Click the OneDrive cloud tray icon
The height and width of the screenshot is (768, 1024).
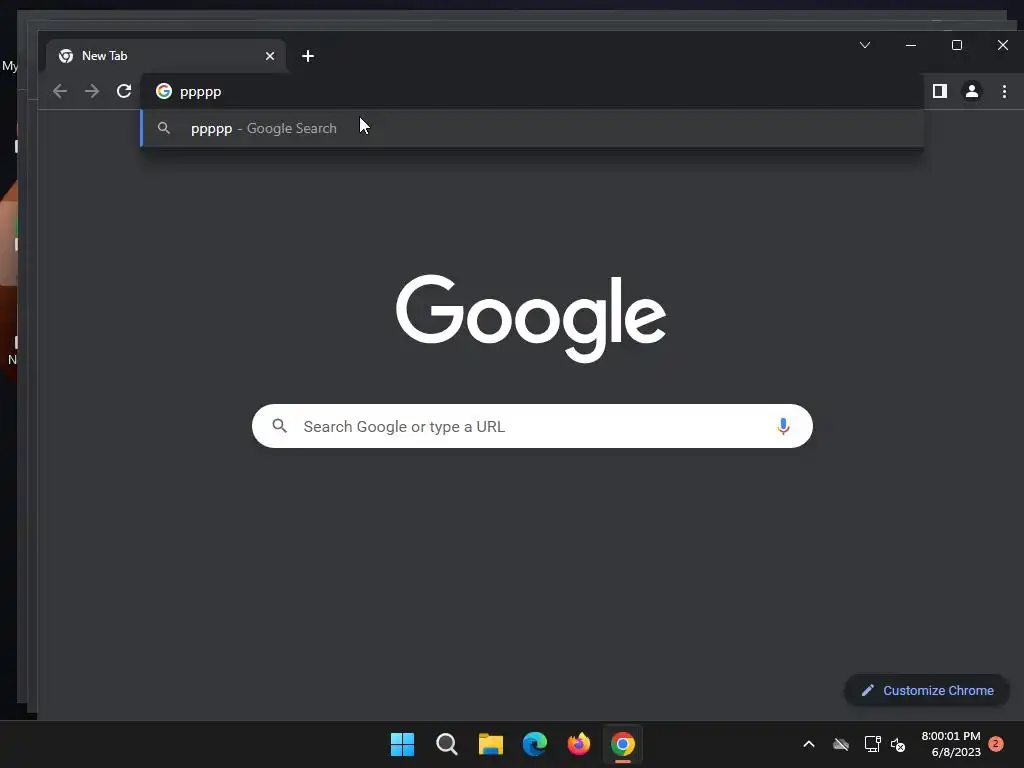click(x=840, y=744)
